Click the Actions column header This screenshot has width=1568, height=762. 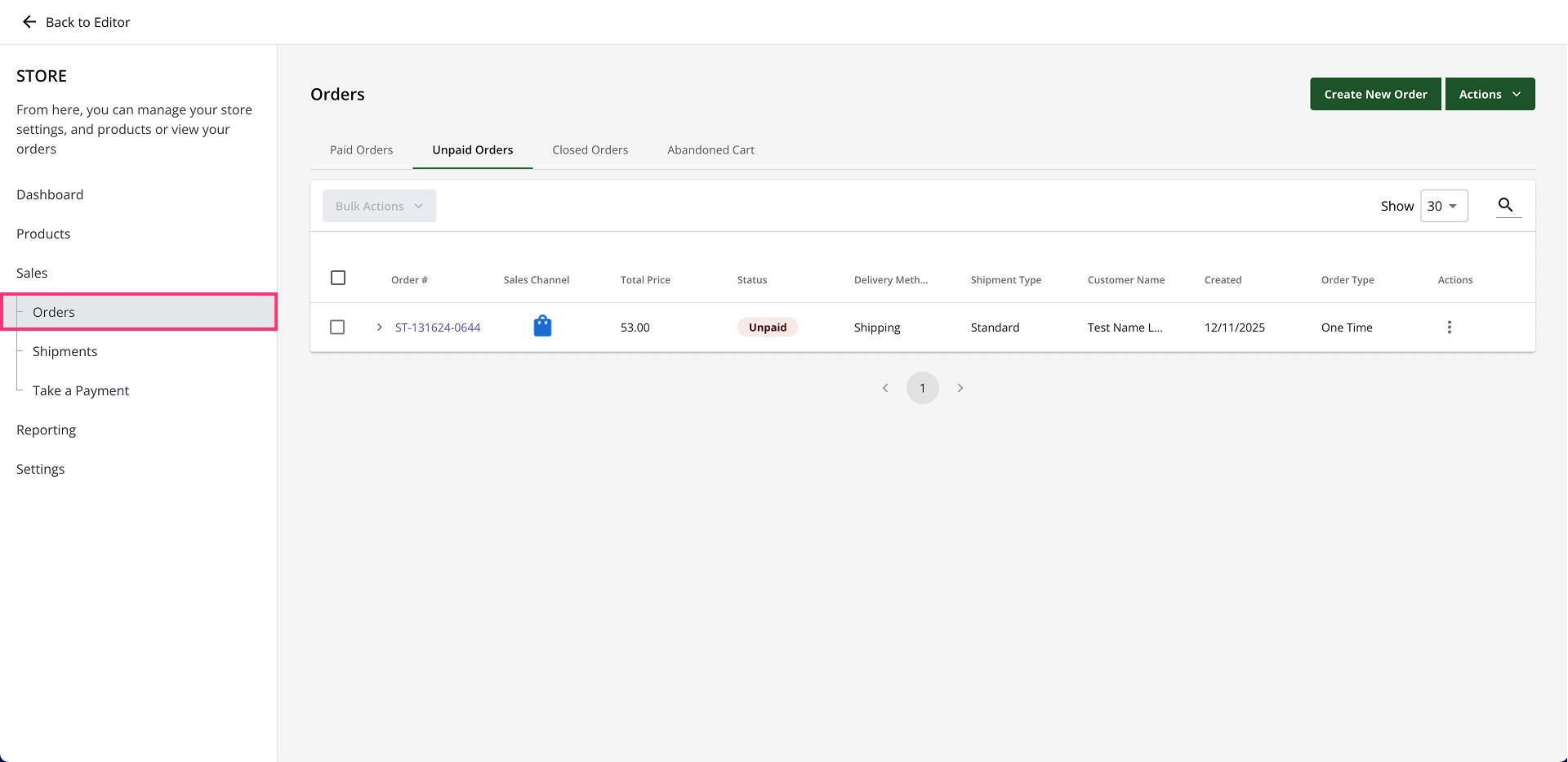(x=1455, y=280)
